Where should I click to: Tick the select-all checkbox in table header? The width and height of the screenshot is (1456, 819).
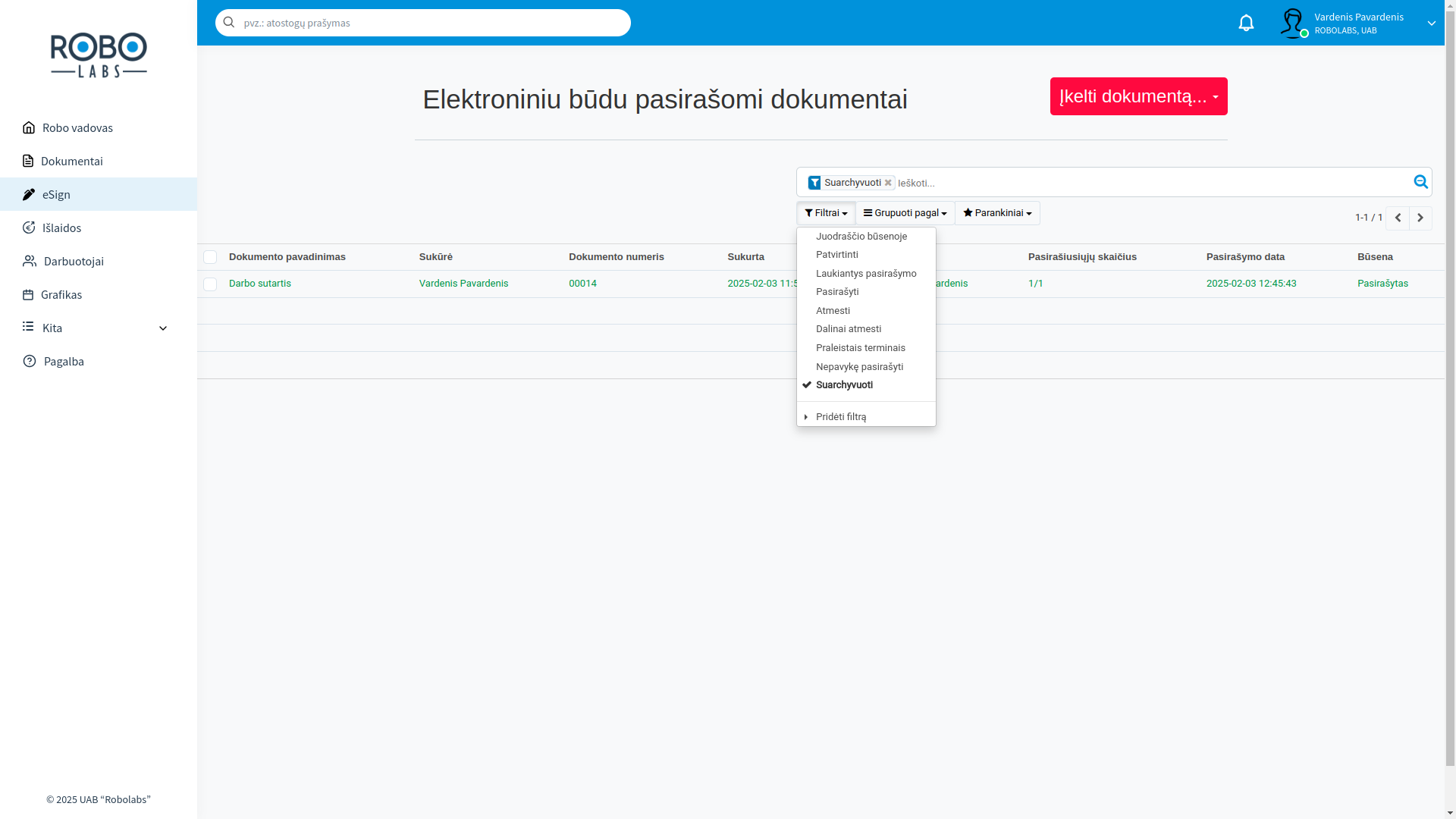point(210,257)
